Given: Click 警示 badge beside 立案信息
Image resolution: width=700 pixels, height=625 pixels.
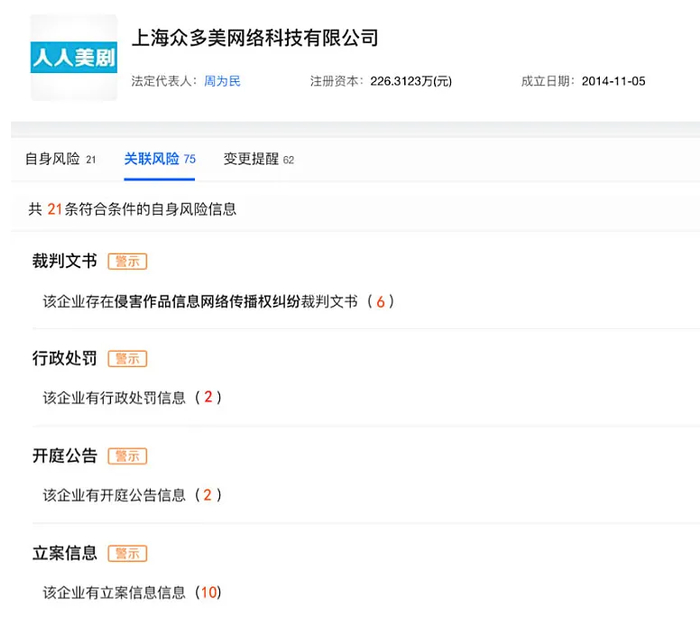Looking at the screenshot, I should 127,554.
